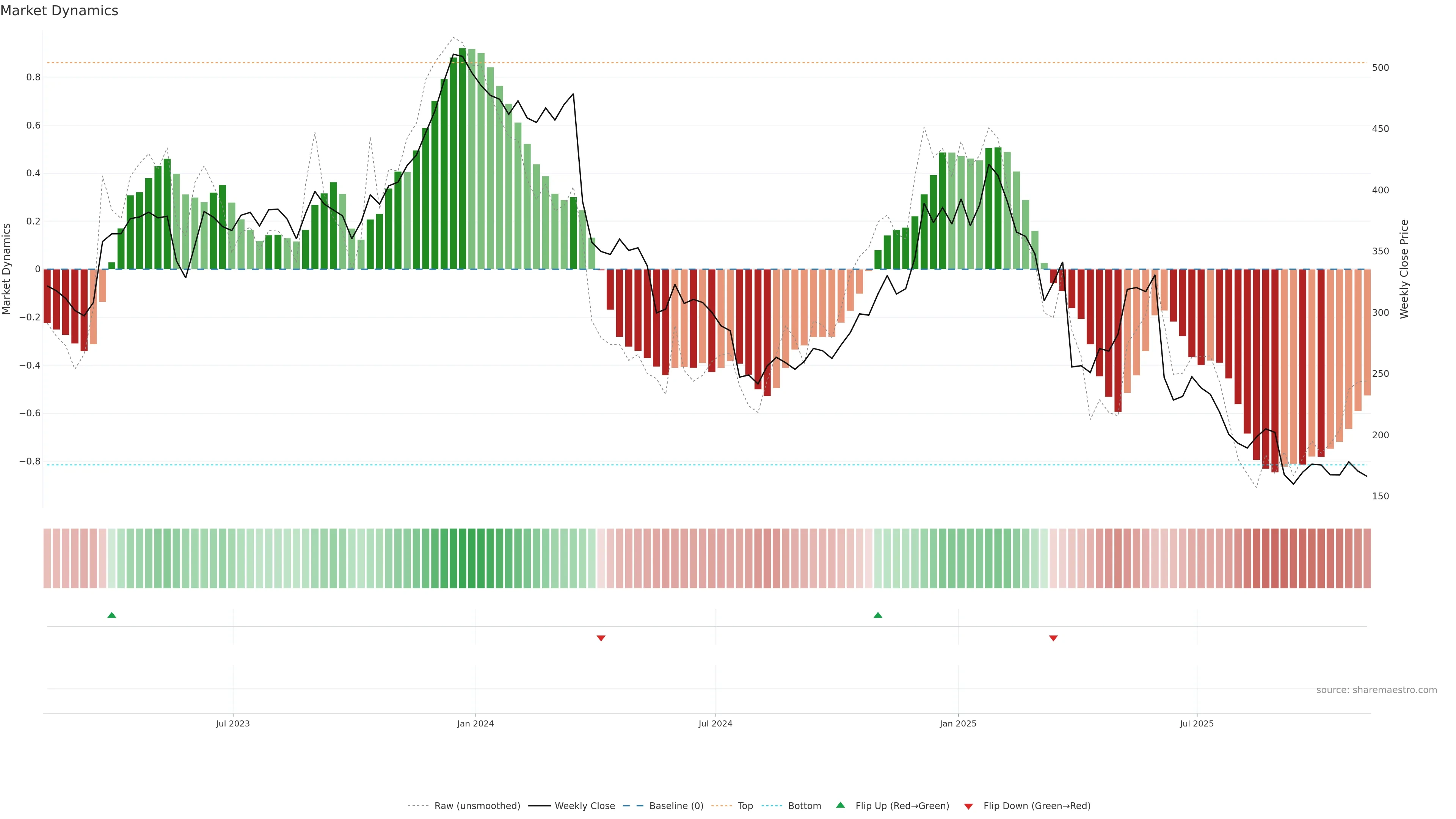The height and width of the screenshot is (819, 1456).
Task: Click the Jan 2024 axis label
Action: (x=475, y=723)
